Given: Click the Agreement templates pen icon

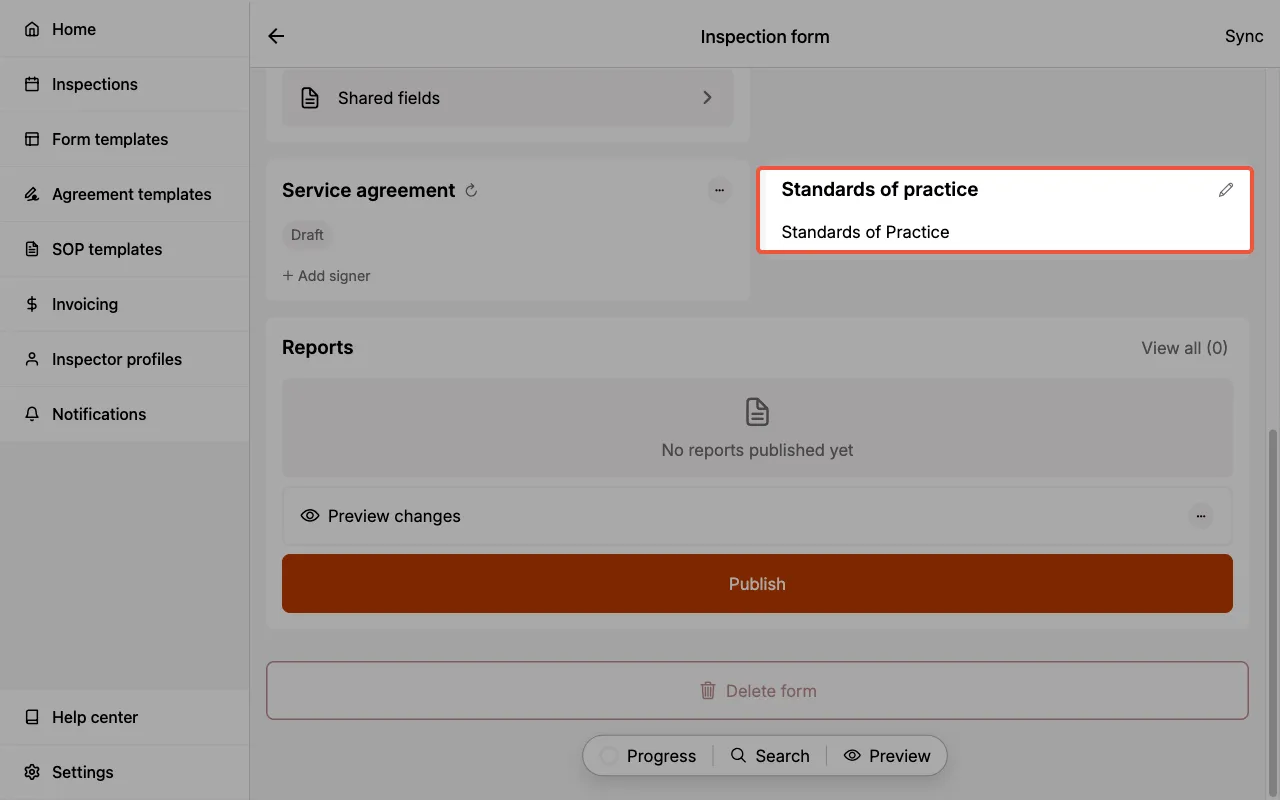Looking at the screenshot, I should coord(30,194).
